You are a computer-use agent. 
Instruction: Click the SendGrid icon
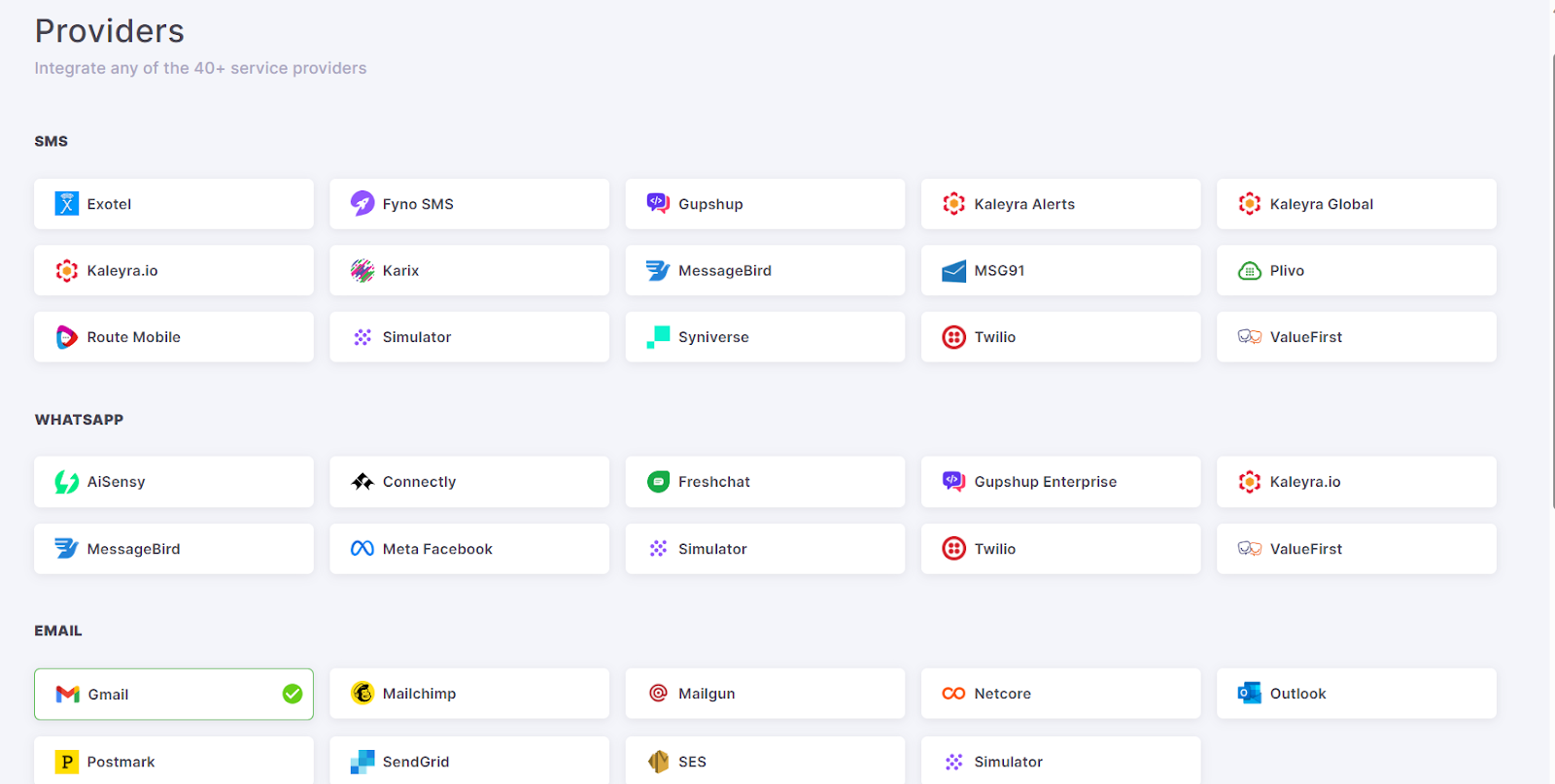[x=363, y=762]
